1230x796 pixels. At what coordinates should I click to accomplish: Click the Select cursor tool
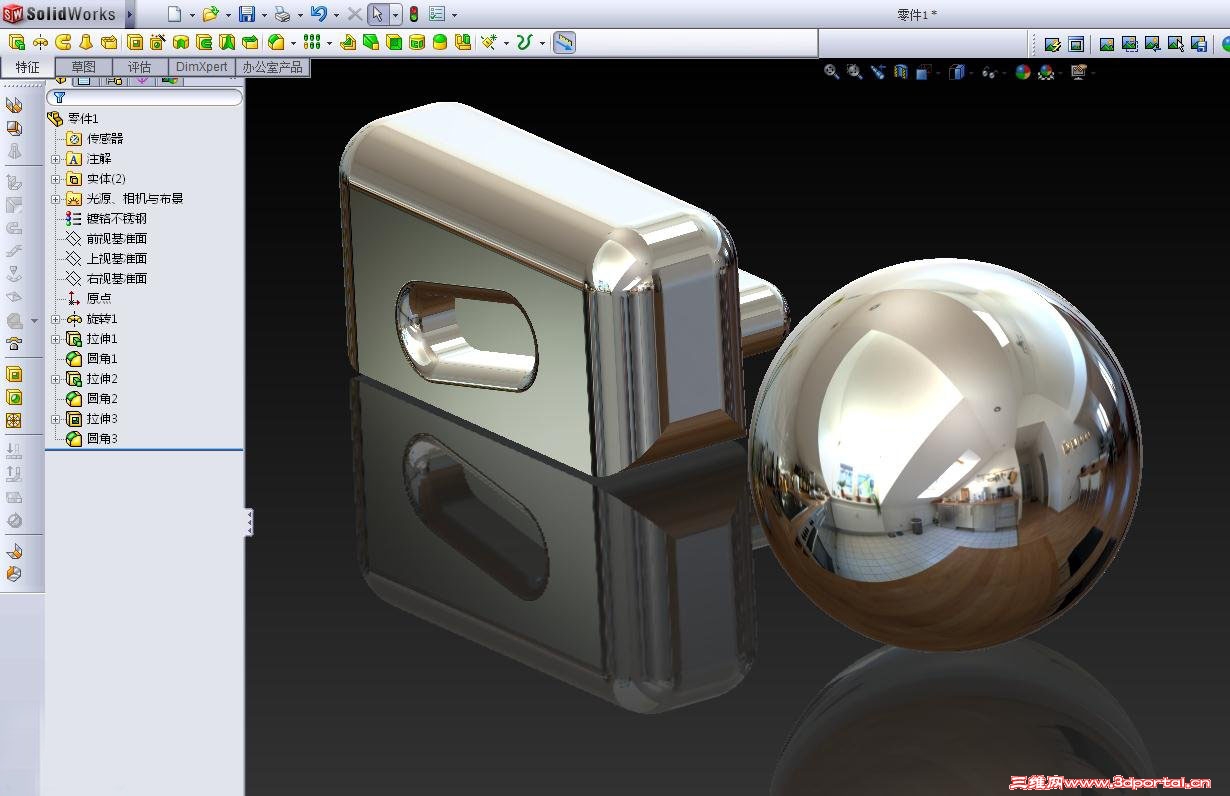pos(377,14)
